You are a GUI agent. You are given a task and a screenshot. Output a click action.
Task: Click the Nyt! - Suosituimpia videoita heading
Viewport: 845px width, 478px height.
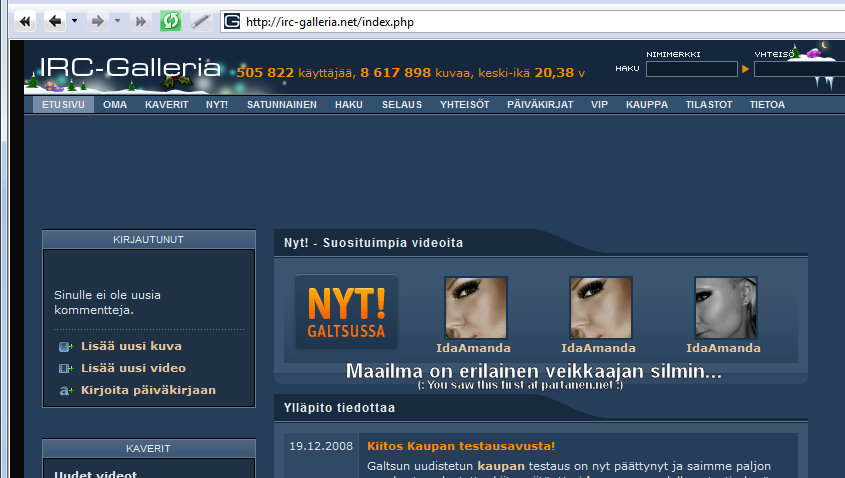(x=373, y=243)
